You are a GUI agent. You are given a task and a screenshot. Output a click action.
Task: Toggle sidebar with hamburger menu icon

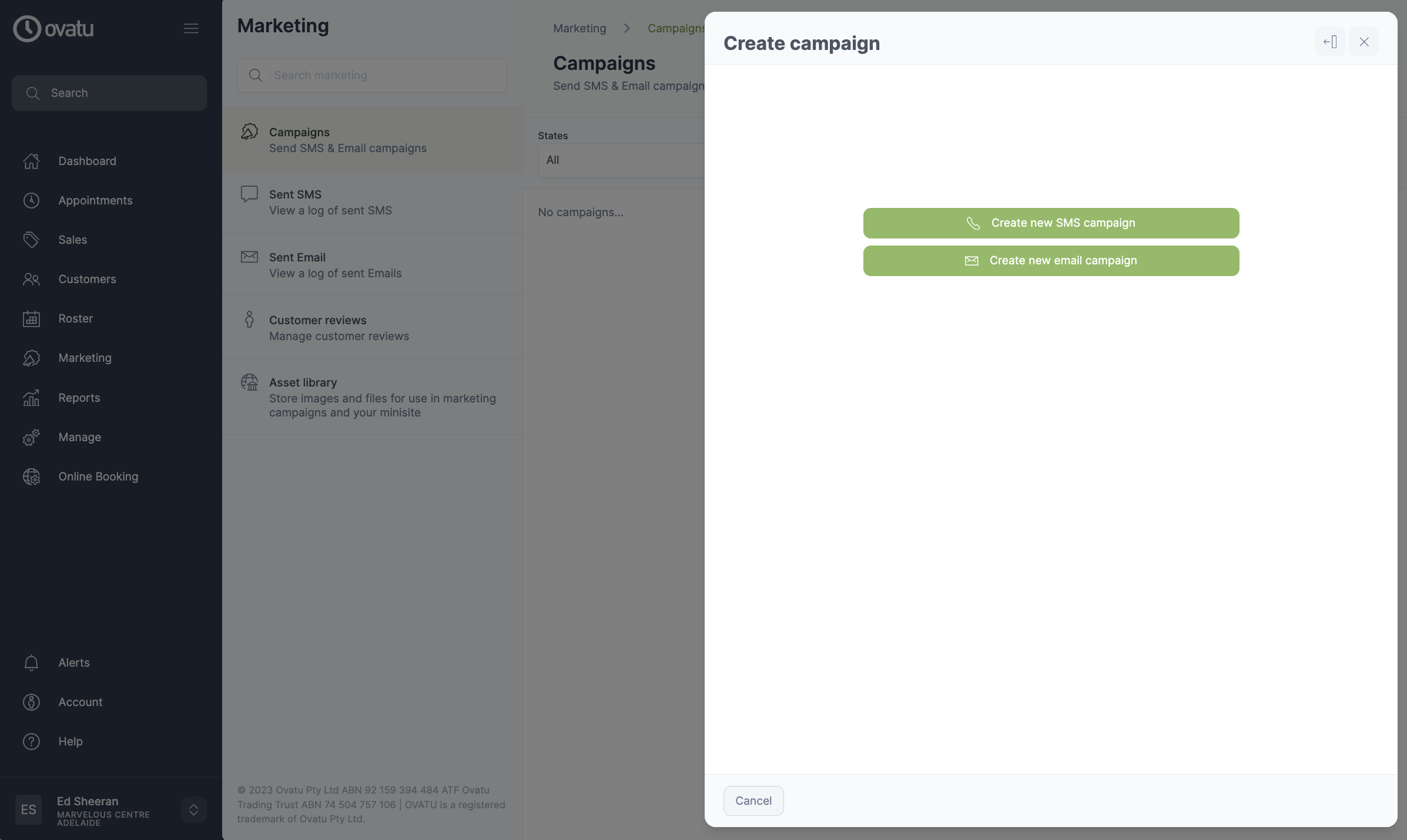[x=191, y=28]
